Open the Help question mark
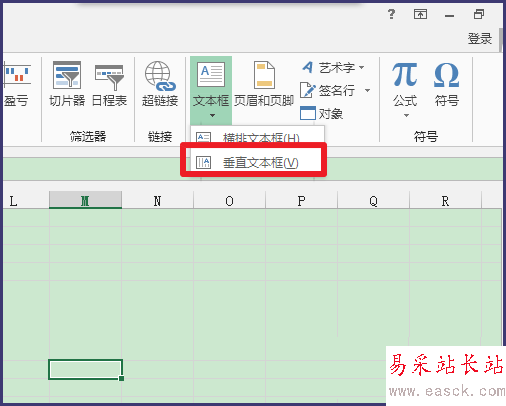 click(x=391, y=14)
